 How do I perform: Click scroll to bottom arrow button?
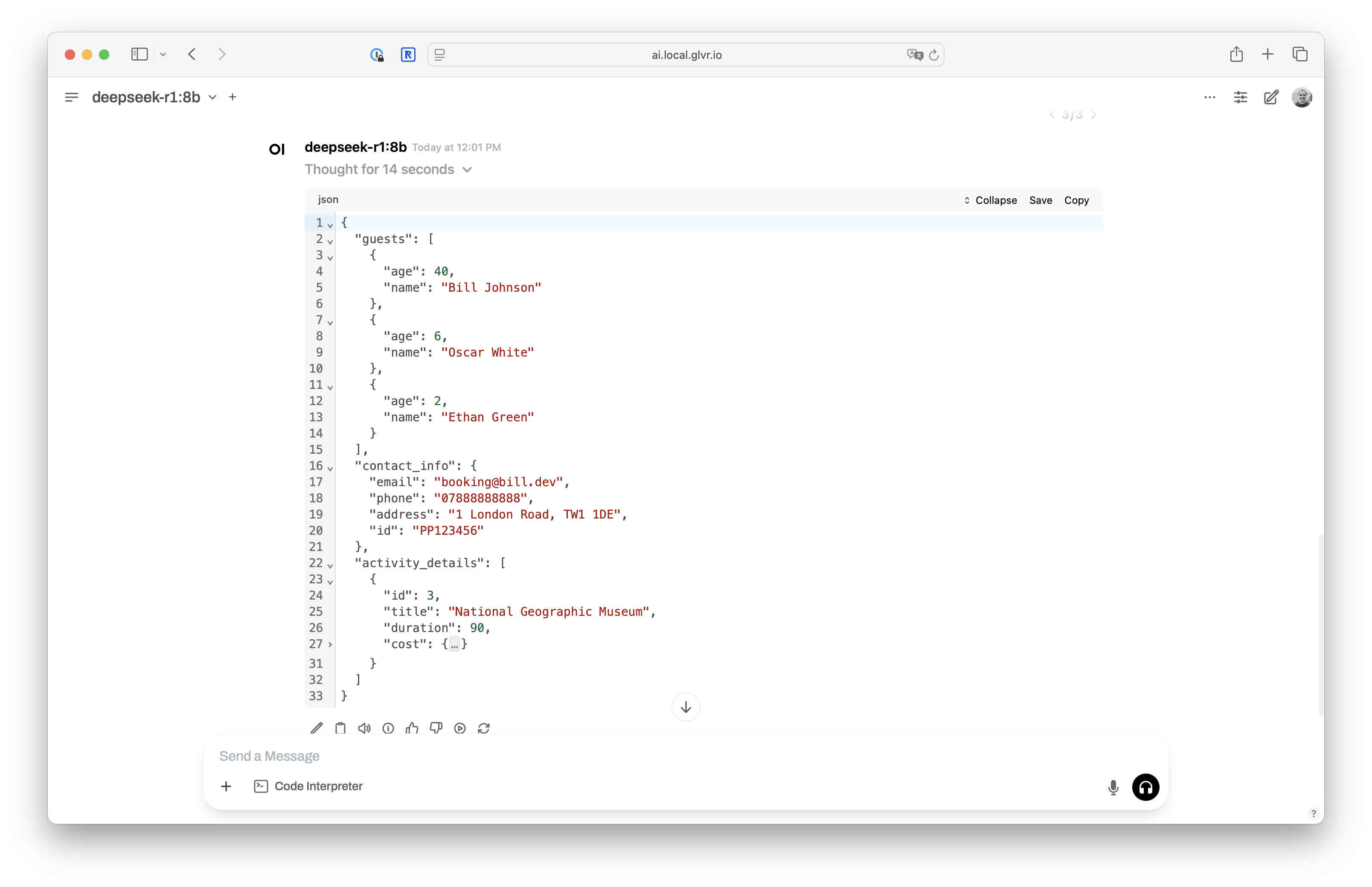tap(686, 707)
